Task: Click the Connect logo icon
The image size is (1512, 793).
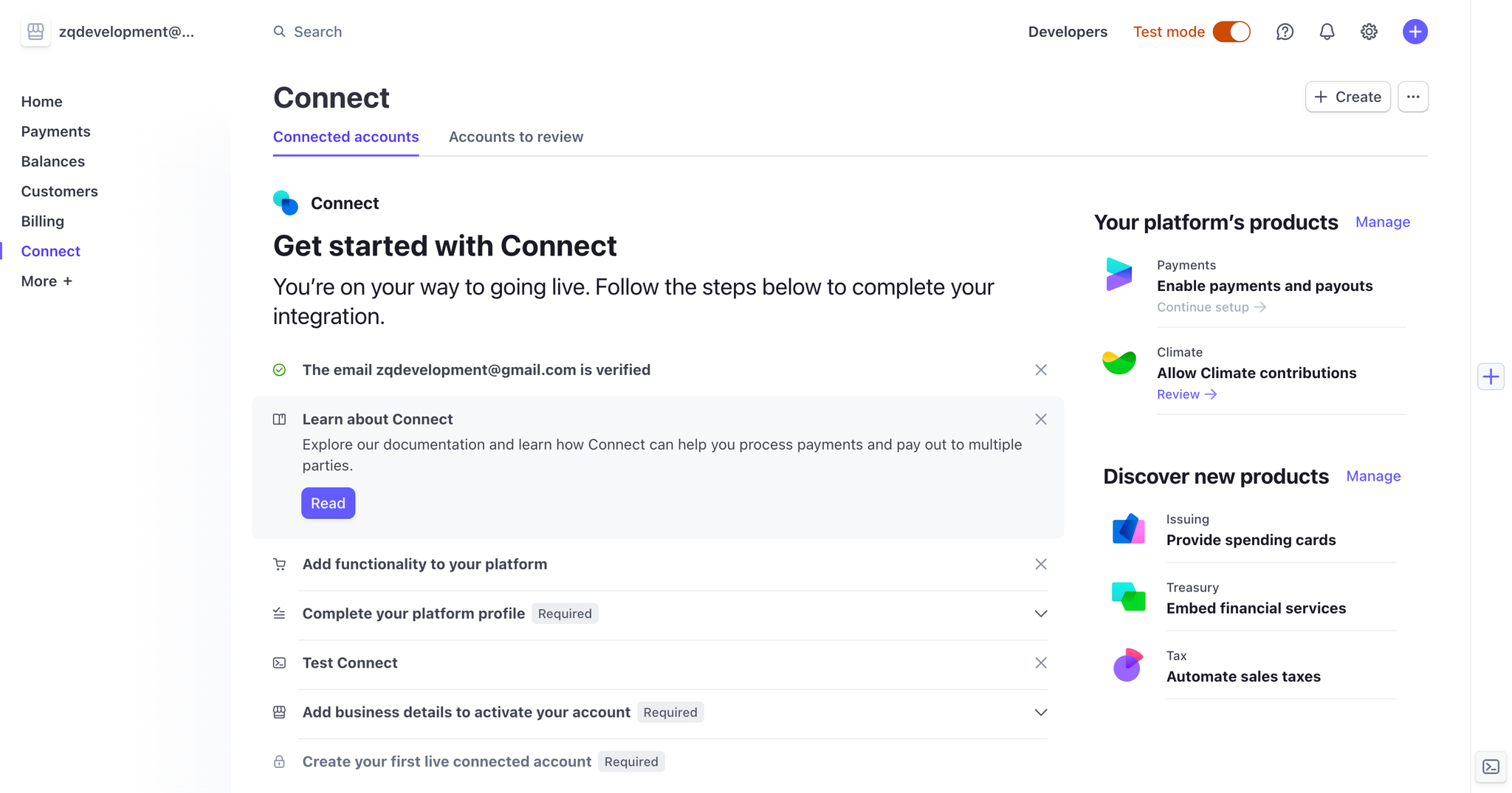Action: click(286, 203)
